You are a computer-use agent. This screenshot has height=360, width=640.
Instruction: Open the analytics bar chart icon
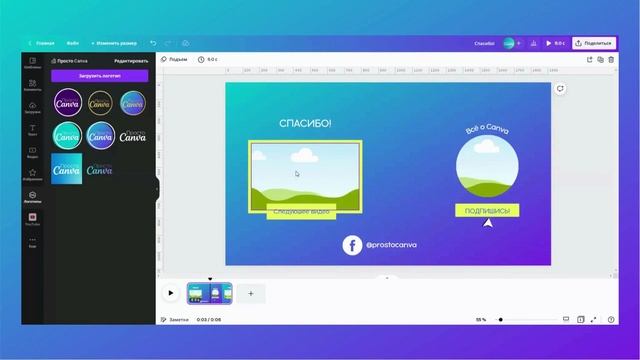[533, 43]
